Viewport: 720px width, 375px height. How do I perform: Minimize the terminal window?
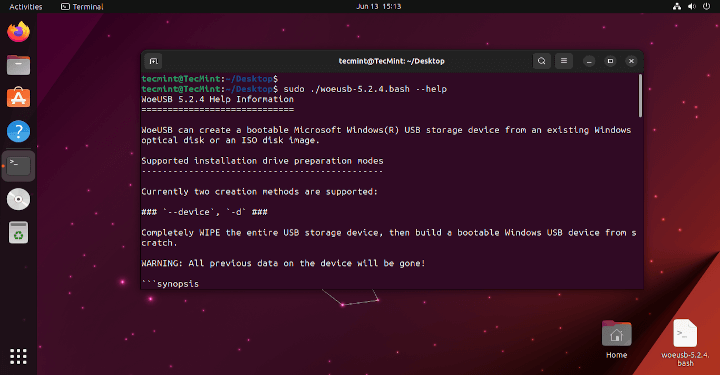click(x=589, y=61)
